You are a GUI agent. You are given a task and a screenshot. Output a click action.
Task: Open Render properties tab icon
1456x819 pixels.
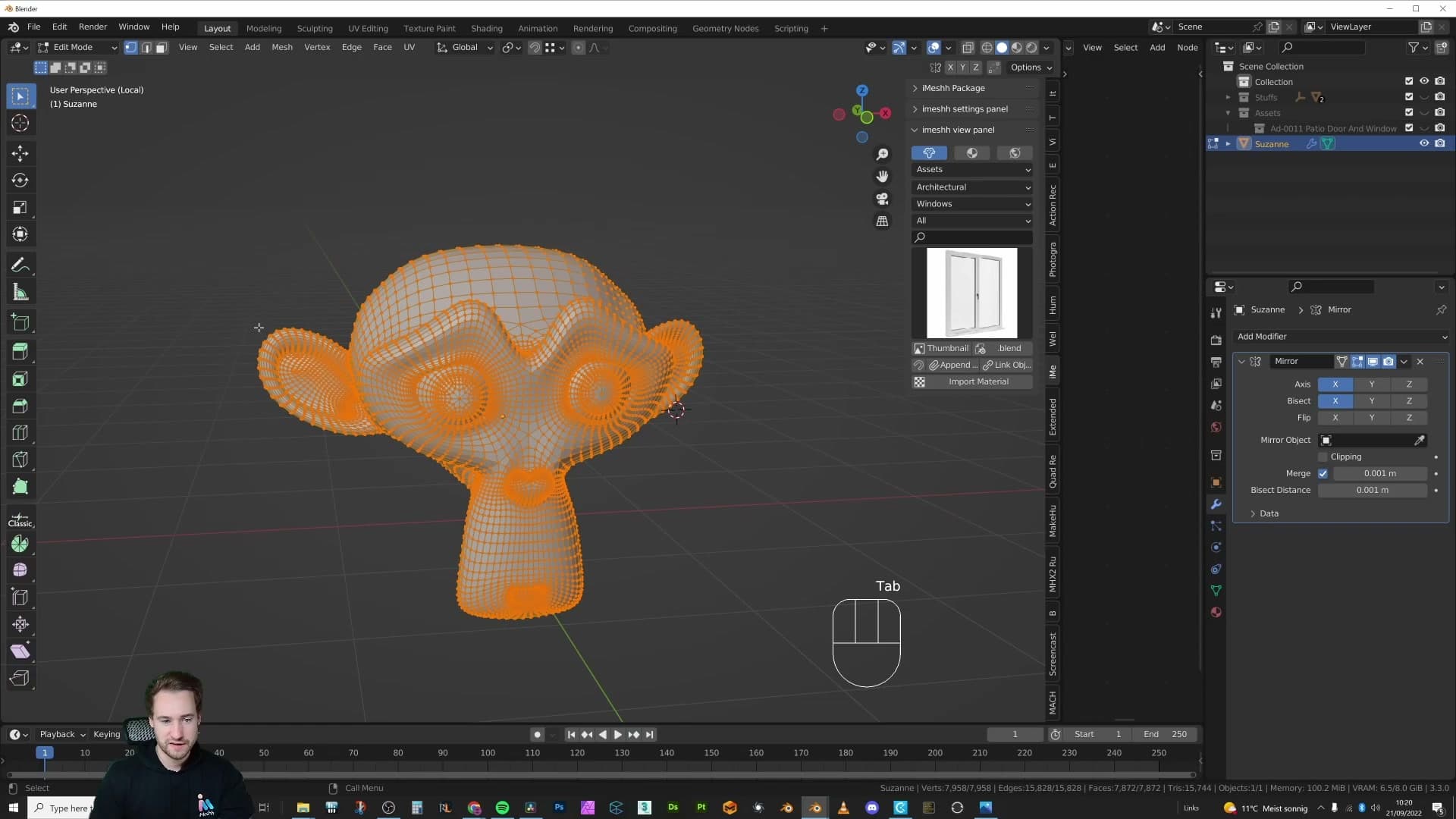1216,340
